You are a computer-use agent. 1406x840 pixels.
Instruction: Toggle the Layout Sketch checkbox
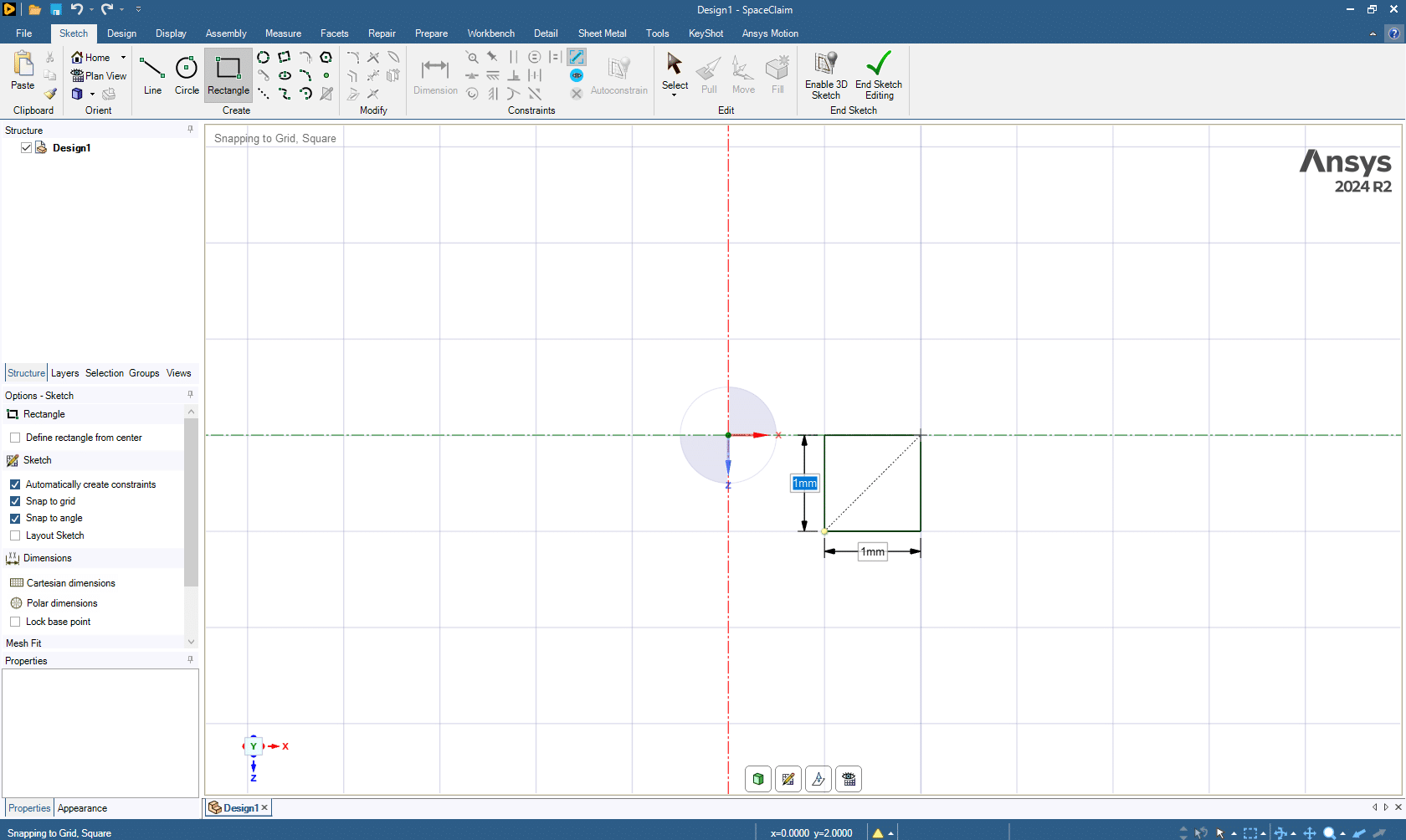point(15,535)
